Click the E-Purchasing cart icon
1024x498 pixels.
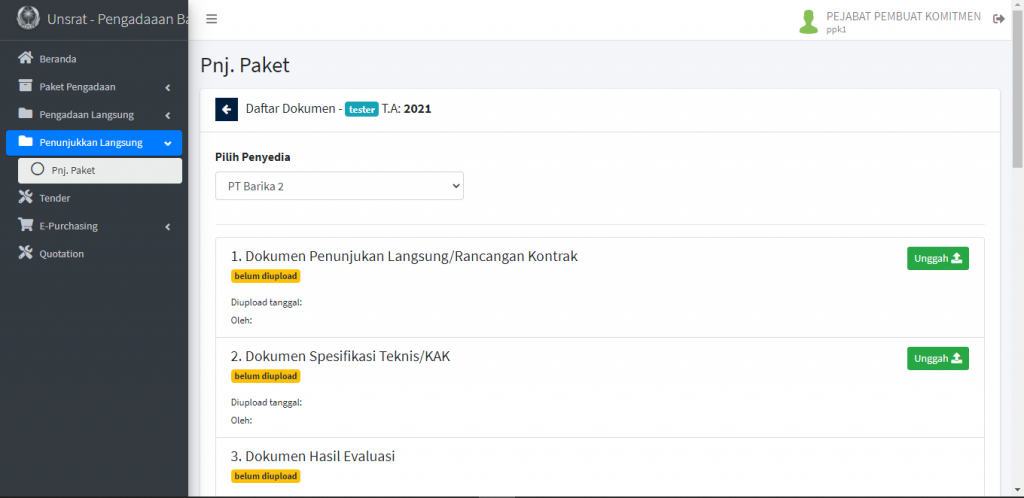(x=26, y=226)
